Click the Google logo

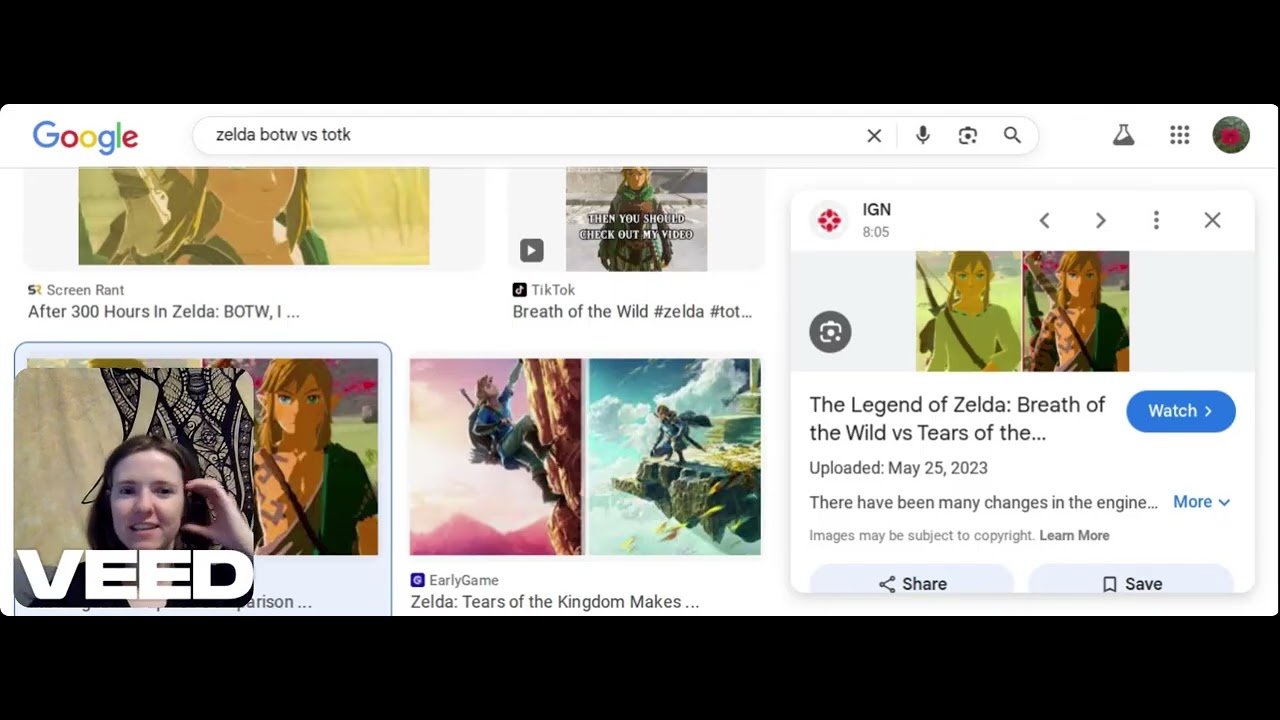pos(85,136)
